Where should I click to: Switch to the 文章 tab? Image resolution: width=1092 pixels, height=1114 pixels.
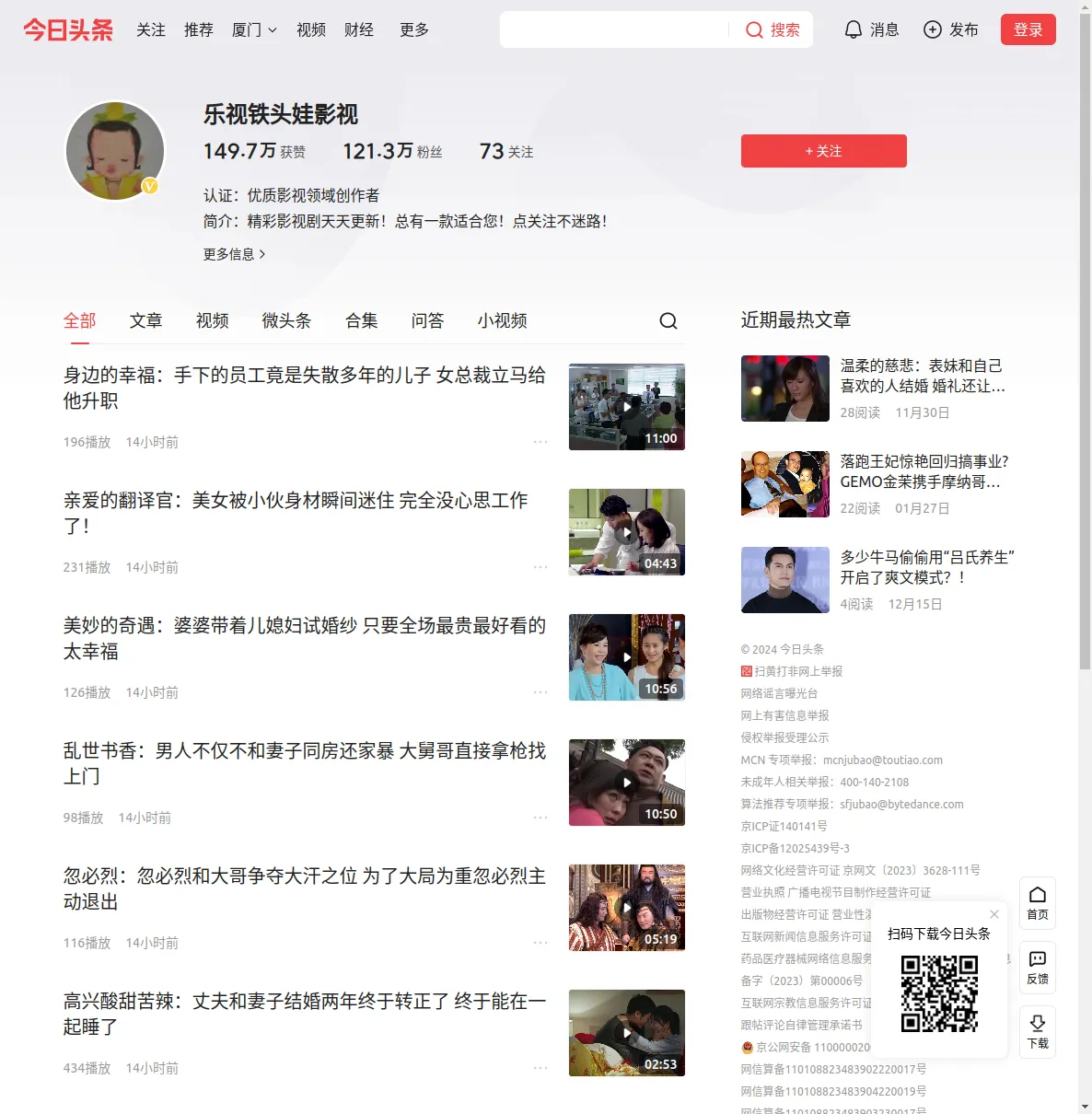click(146, 320)
